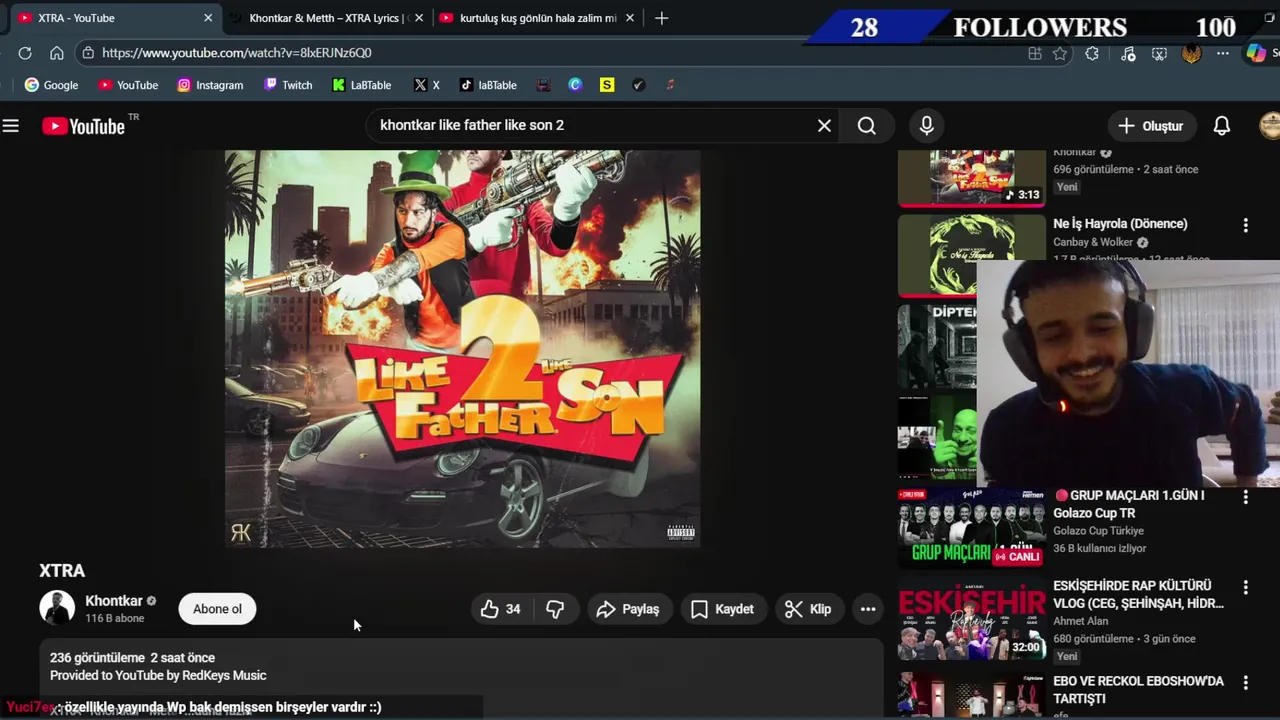Open the browser settings and more menu
The image size is (1280, 720).
click(1223, 54)
